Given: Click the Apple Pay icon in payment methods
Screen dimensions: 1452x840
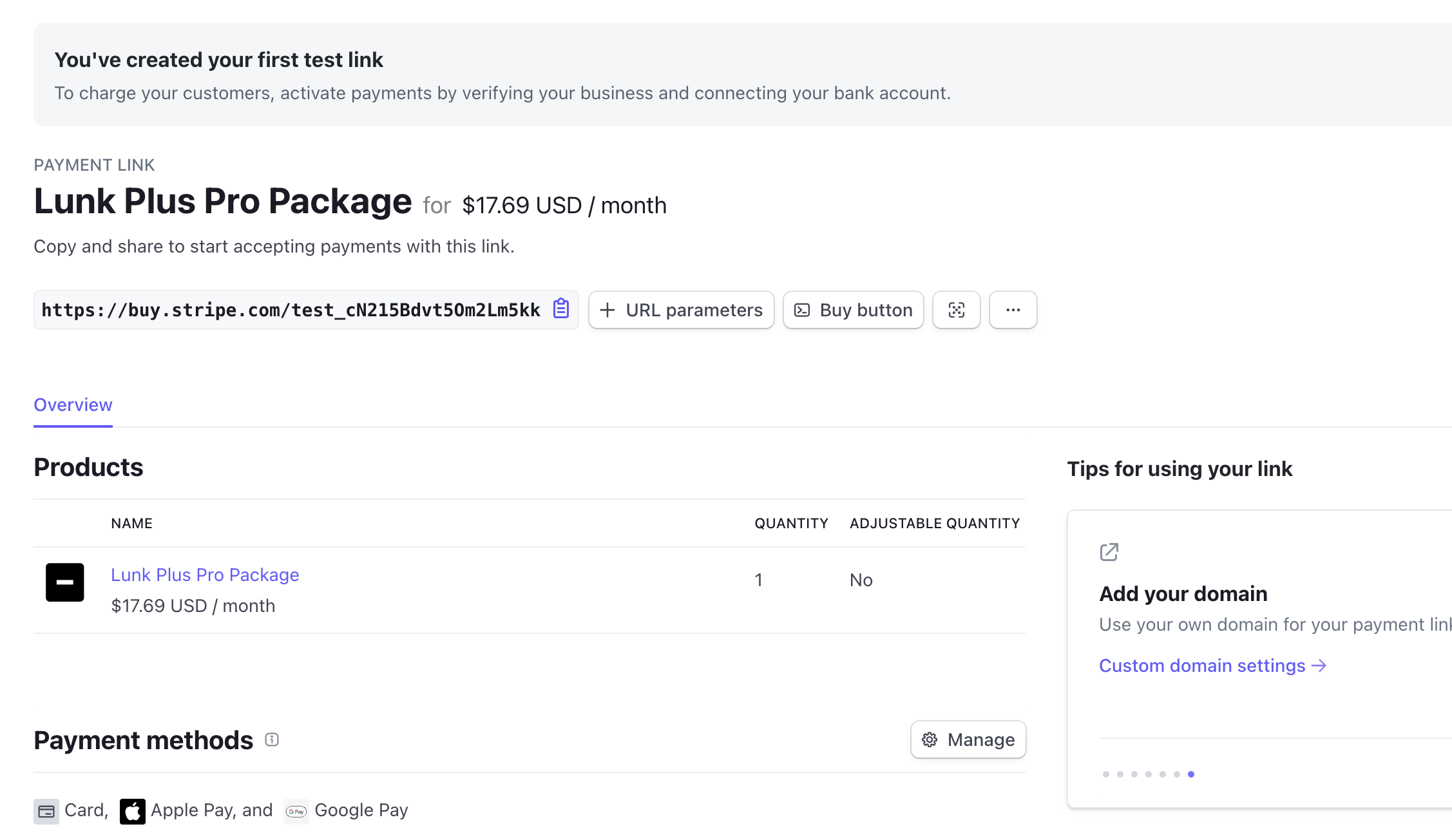Looking at the screenshot, I should (132, 810).
